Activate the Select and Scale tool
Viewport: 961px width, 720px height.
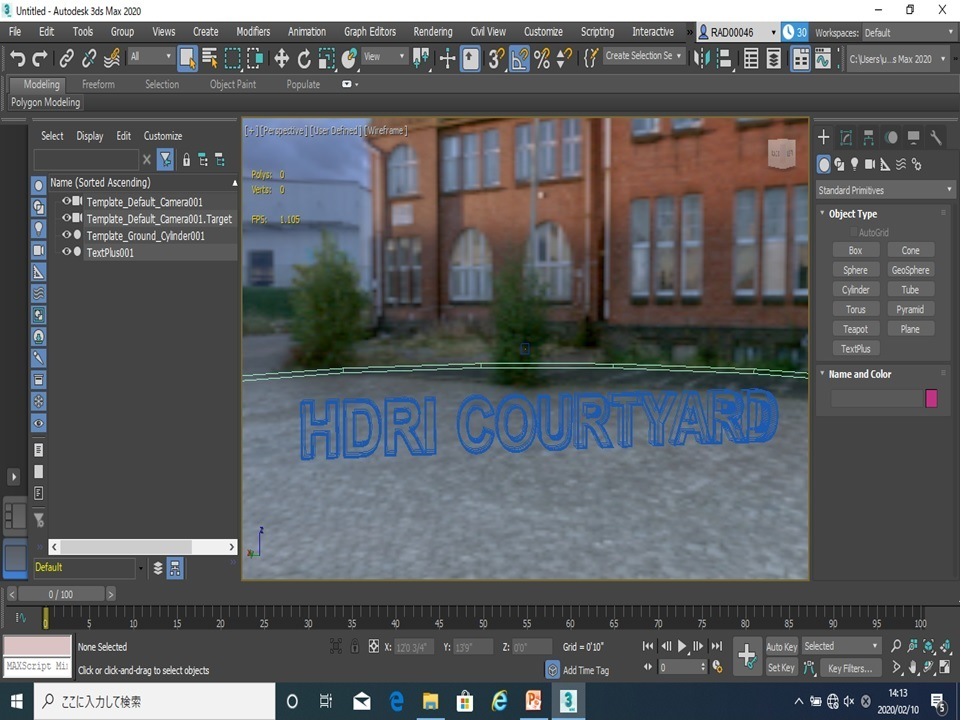click(x=327, y=59)
